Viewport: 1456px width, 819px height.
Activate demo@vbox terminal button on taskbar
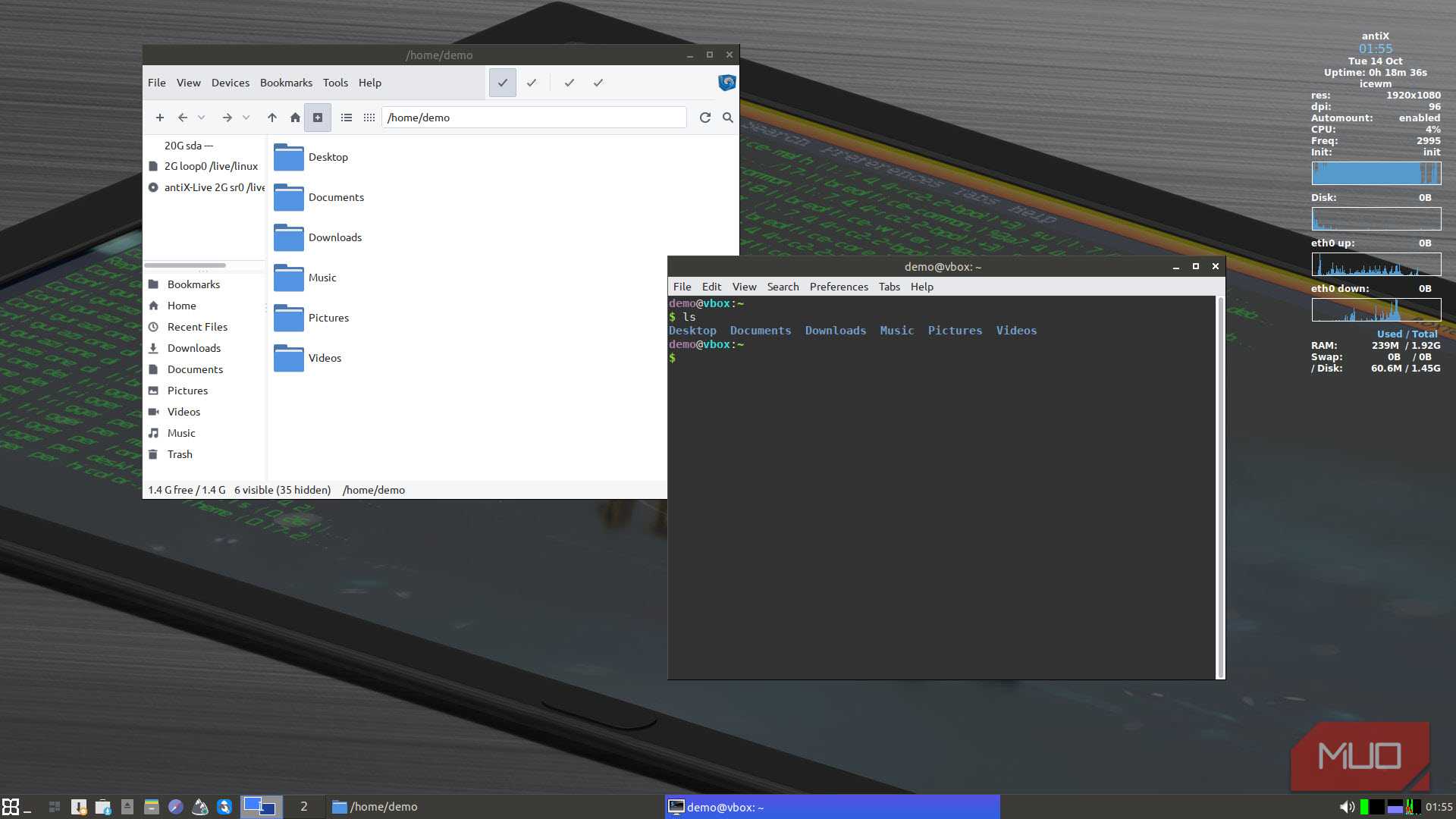[x=832, y=807]
